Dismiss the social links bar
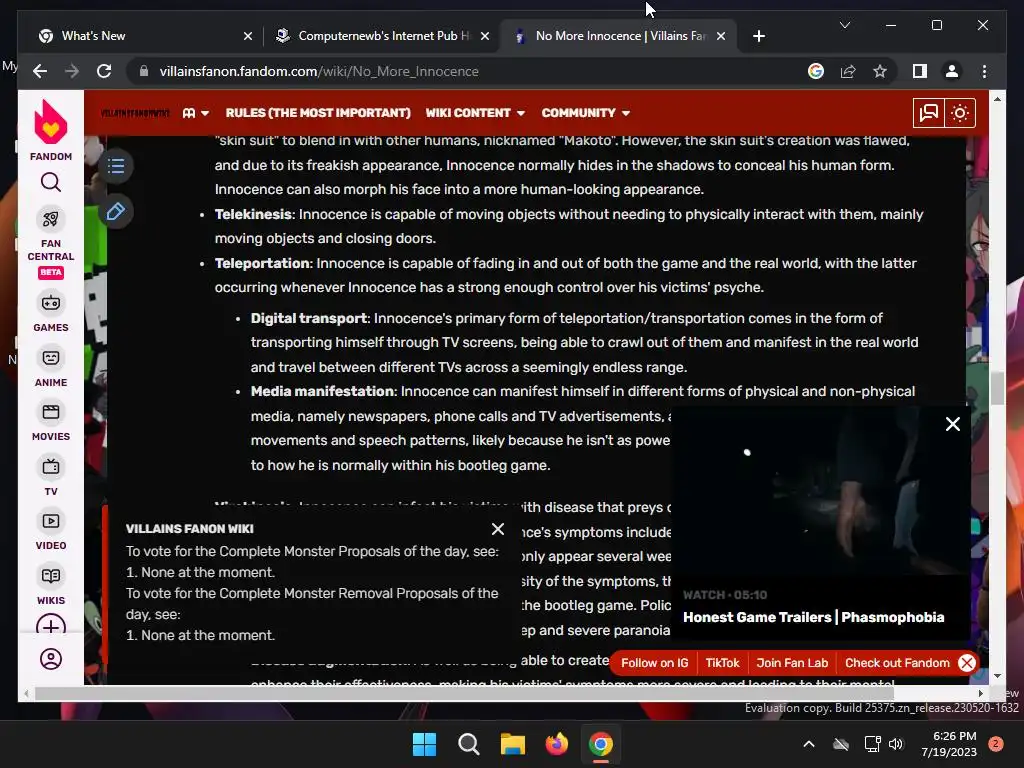This screenshot has height=768, width=1024. [967, 663]
